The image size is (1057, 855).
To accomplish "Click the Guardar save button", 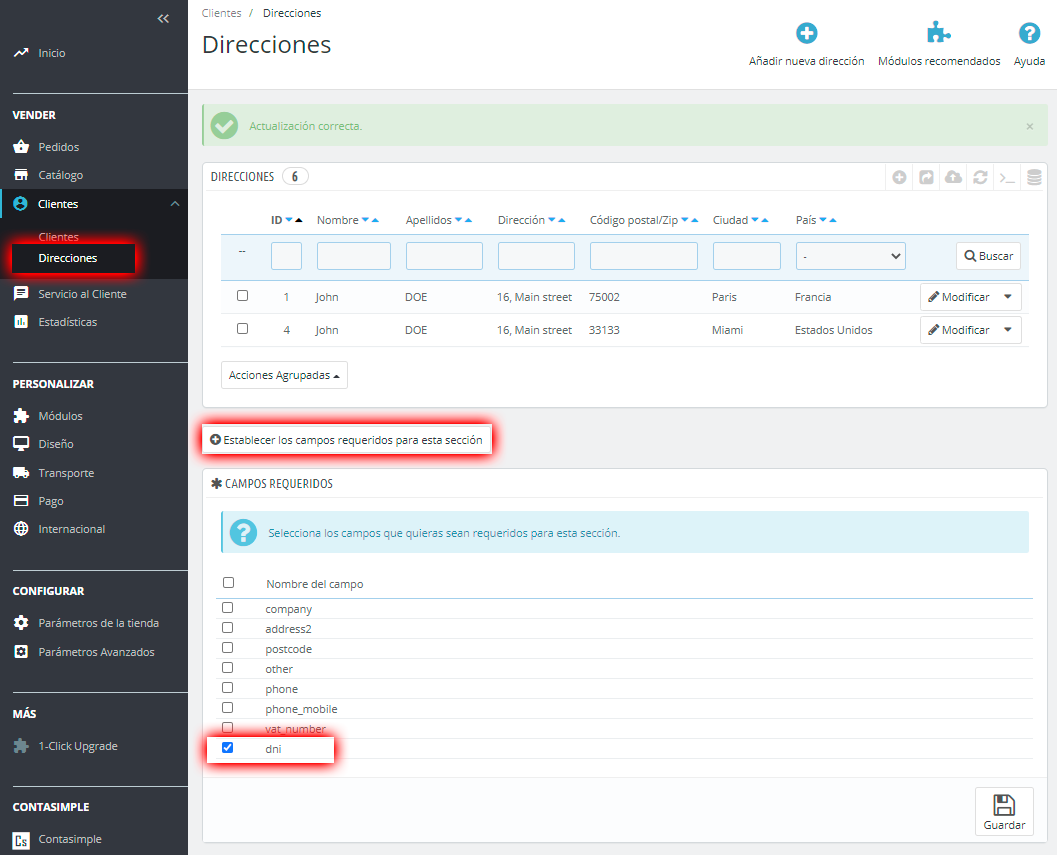I will click(x=1004, y=811).
